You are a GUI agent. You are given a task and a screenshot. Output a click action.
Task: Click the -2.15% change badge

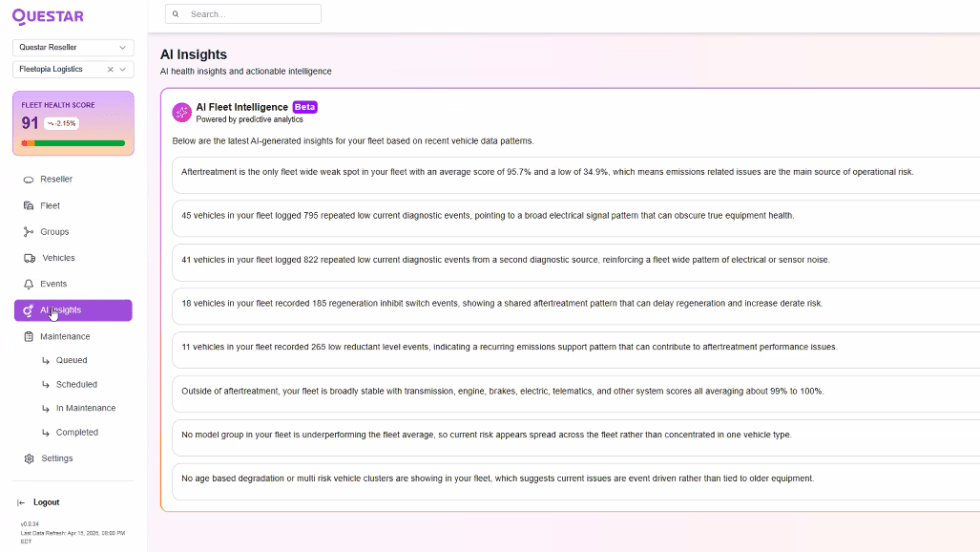[x=61, y=123]
